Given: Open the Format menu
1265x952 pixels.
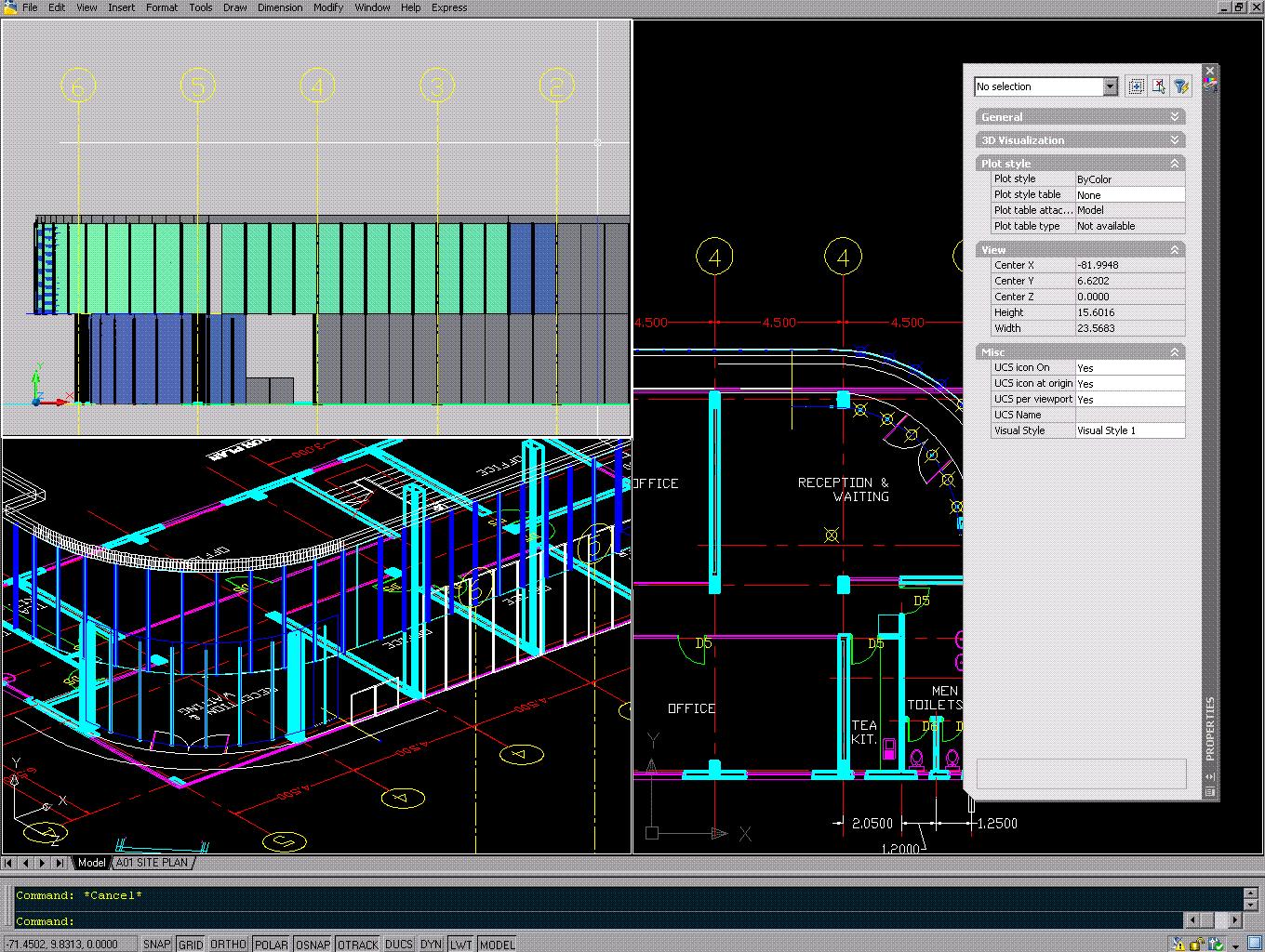Looking at the screenshot, I should point(162,7).
